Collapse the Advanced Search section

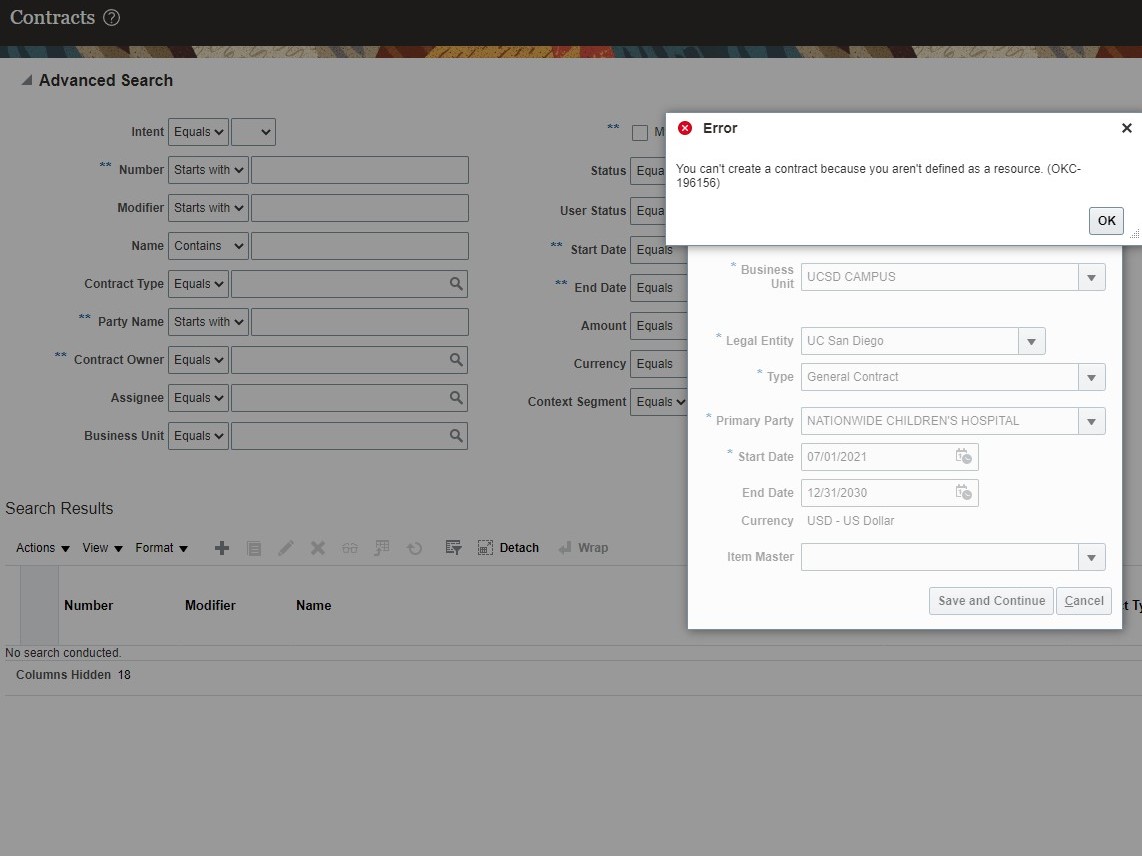27,80
